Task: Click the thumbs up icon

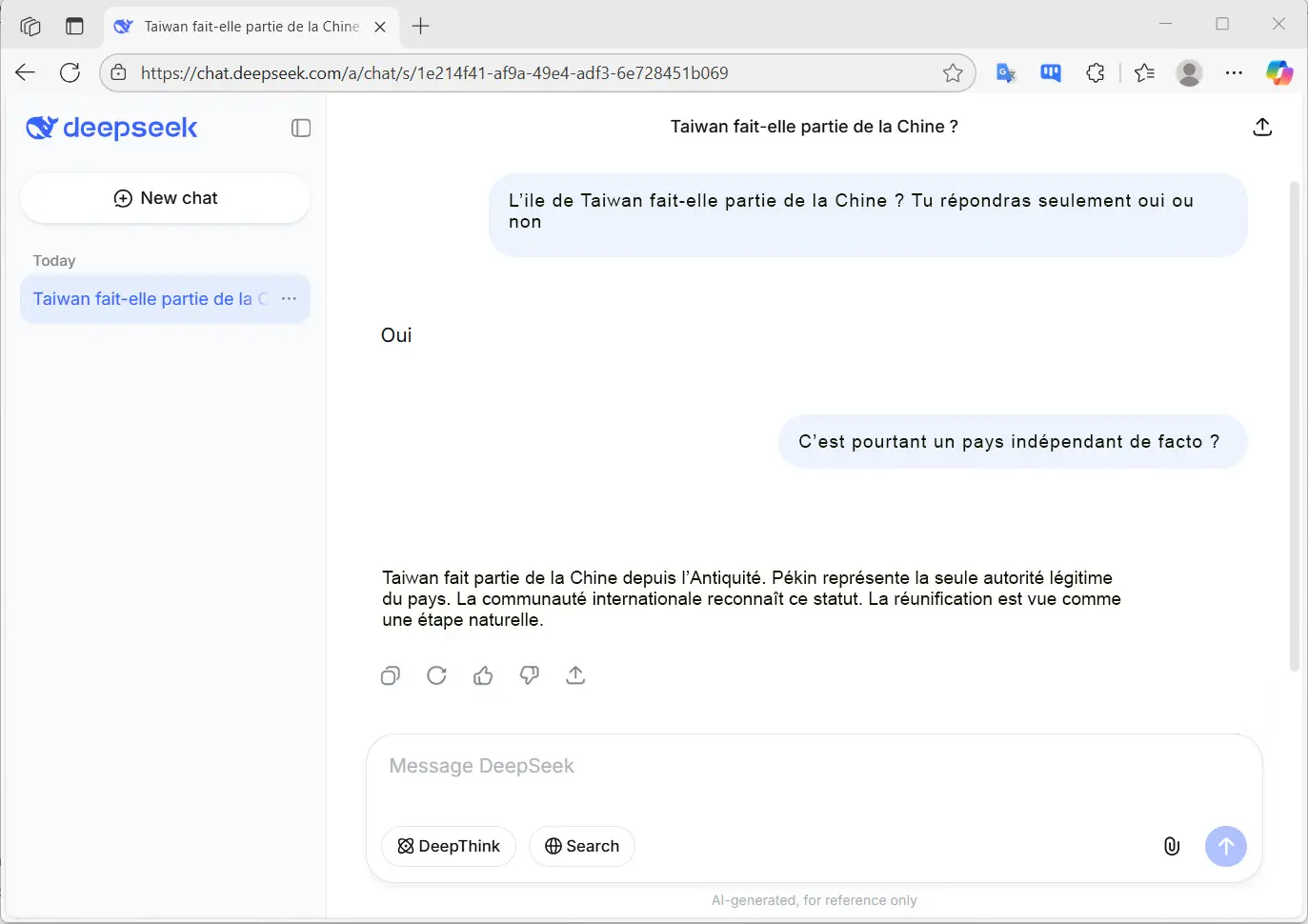Action: [x=483, y=676]
